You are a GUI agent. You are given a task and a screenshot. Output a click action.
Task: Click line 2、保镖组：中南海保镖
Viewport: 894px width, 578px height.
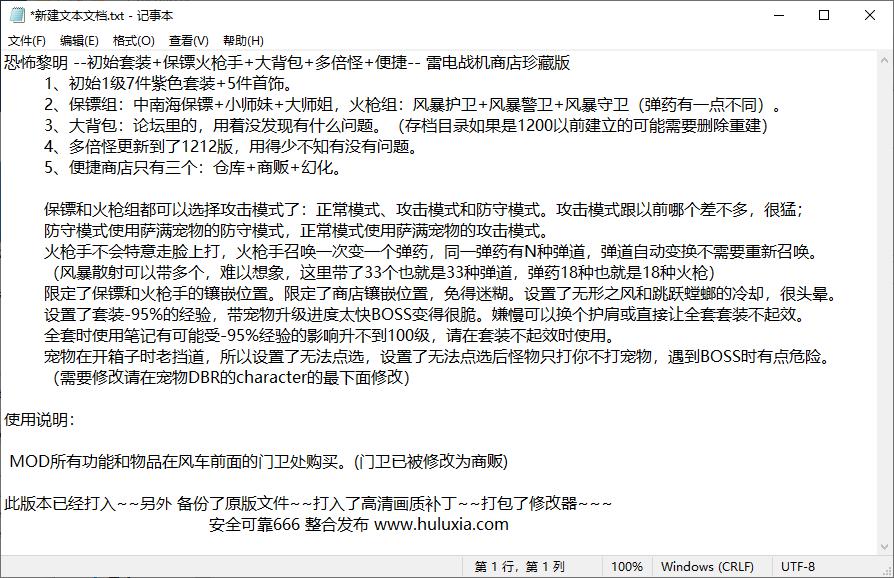tap(413, 105)
